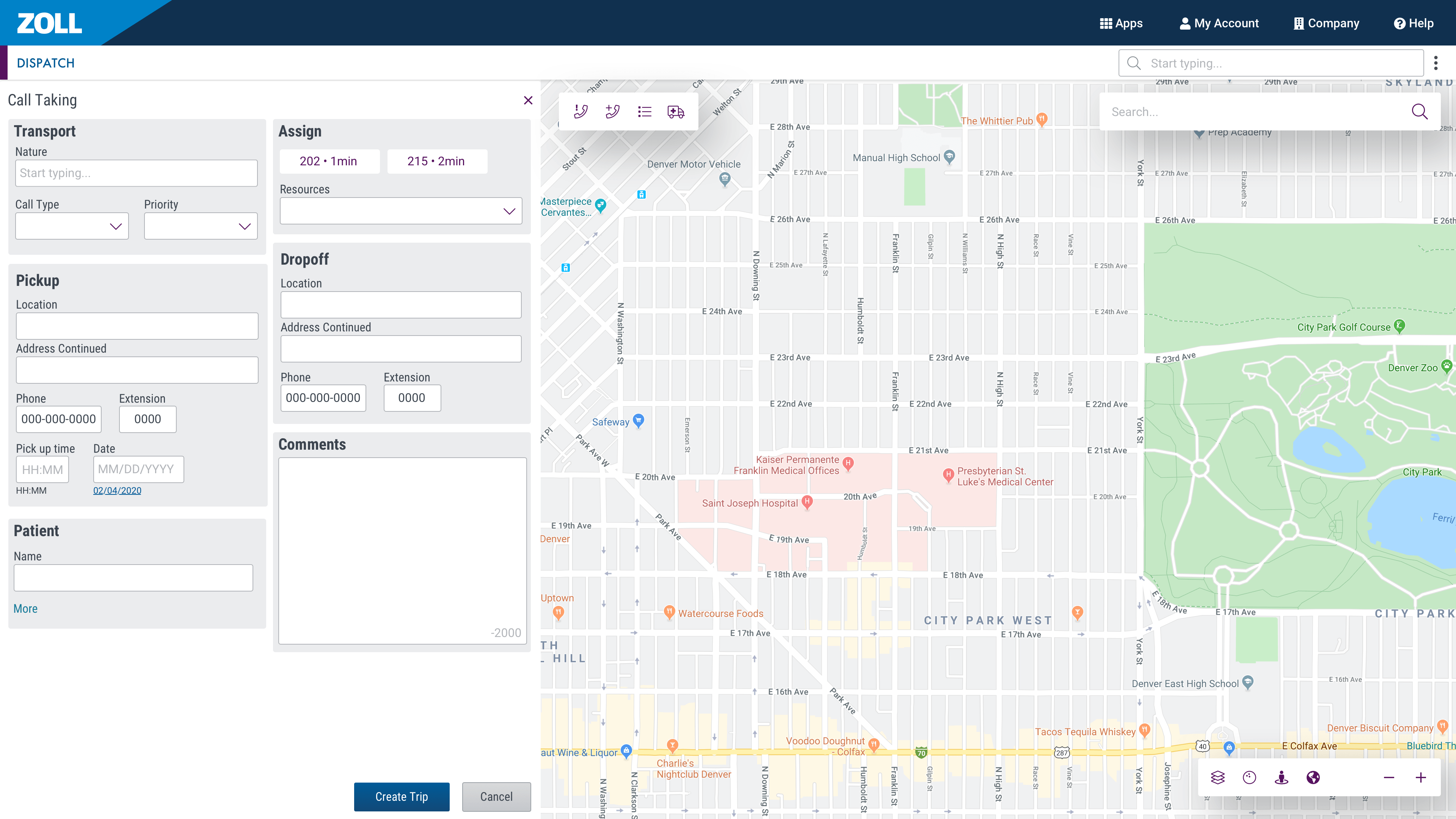The height and width of the screenshot is (819, 1456).
Task: Focus the Nature input field
Action: [136, 173]
